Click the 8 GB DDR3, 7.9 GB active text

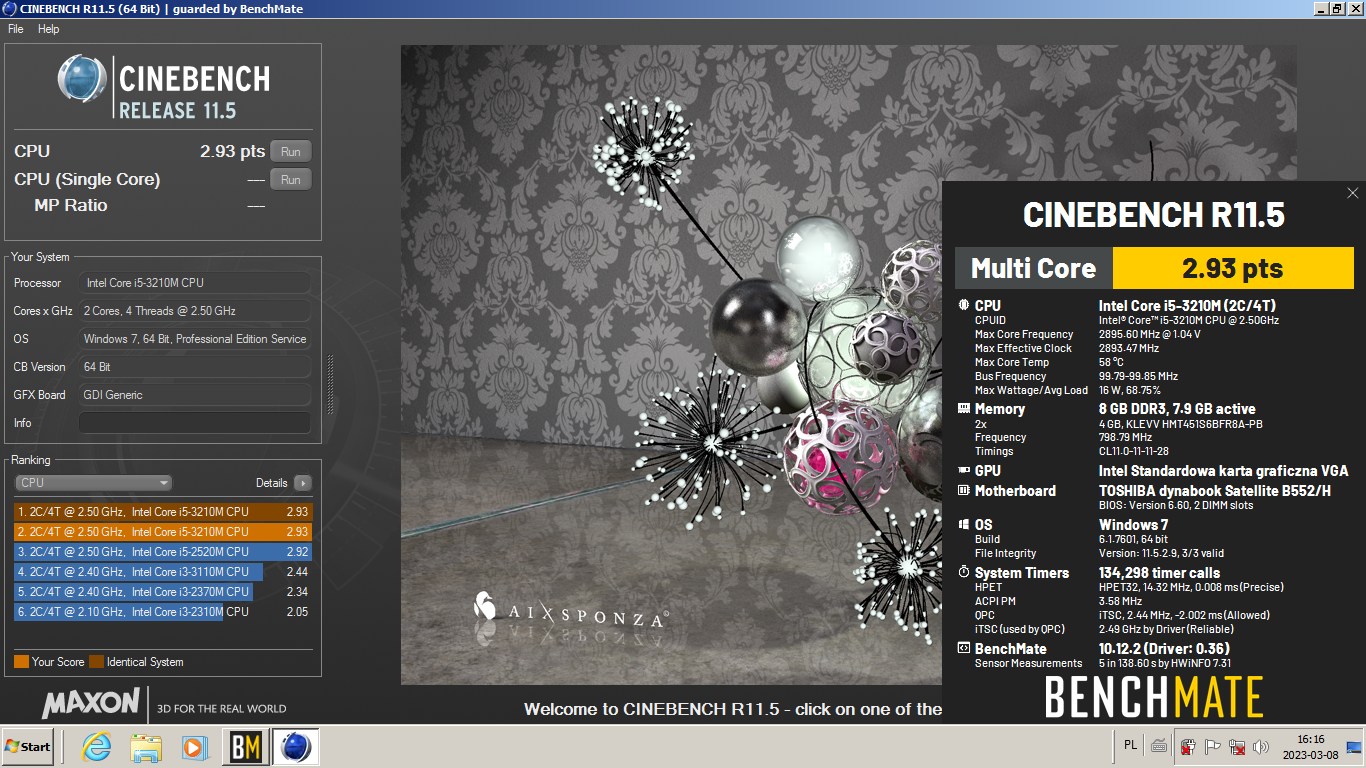[x=1177, y=408]
